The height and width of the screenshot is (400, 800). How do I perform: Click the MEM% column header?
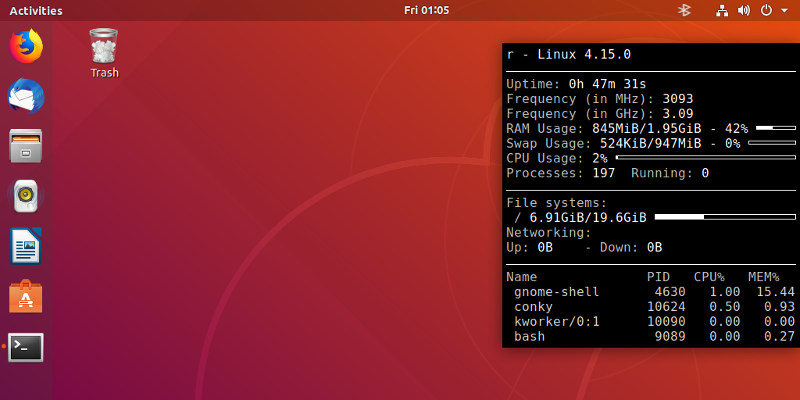pos(764,277)
